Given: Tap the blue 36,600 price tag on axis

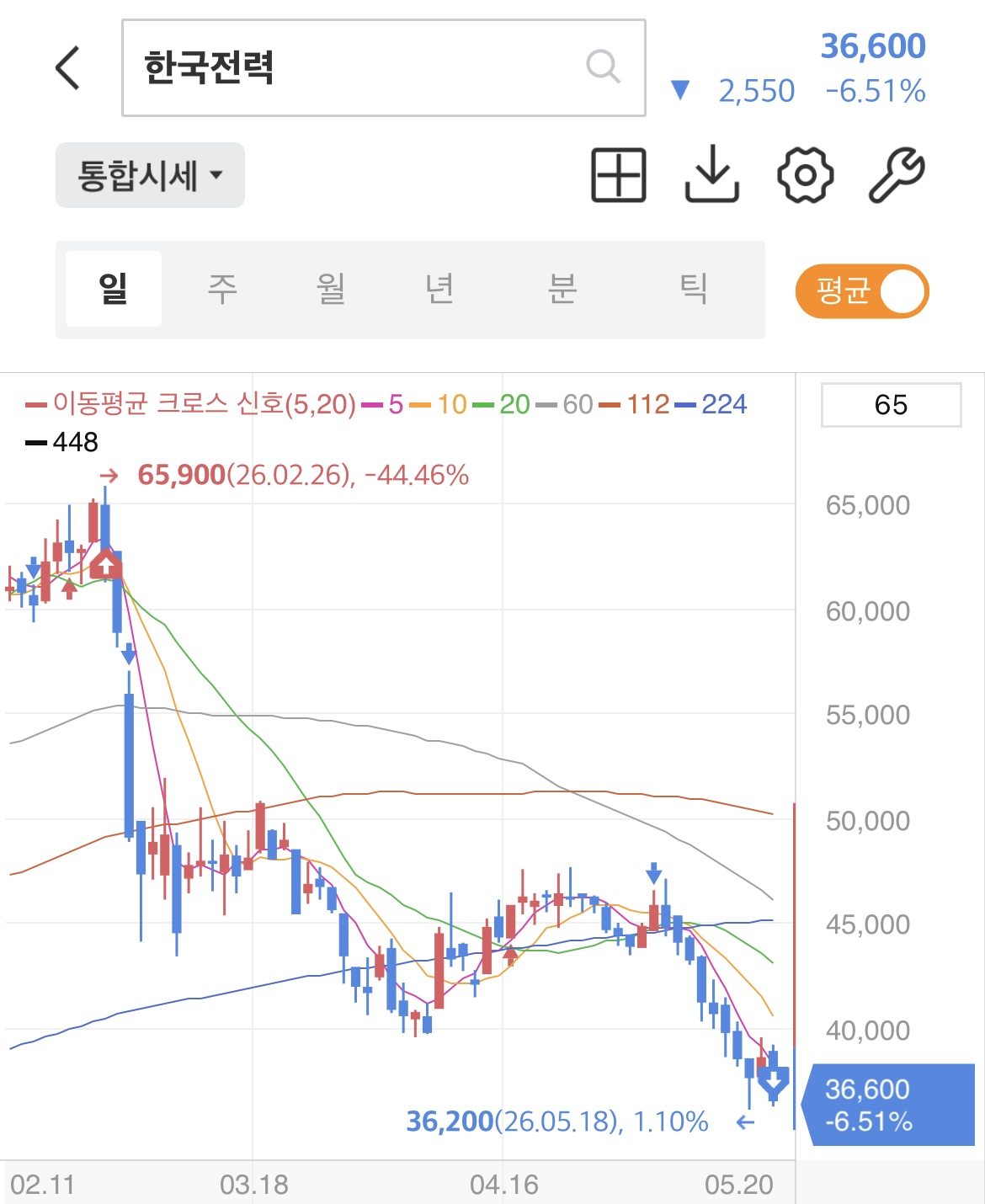Looking at the screenshot, I should tap(889, 1105).
